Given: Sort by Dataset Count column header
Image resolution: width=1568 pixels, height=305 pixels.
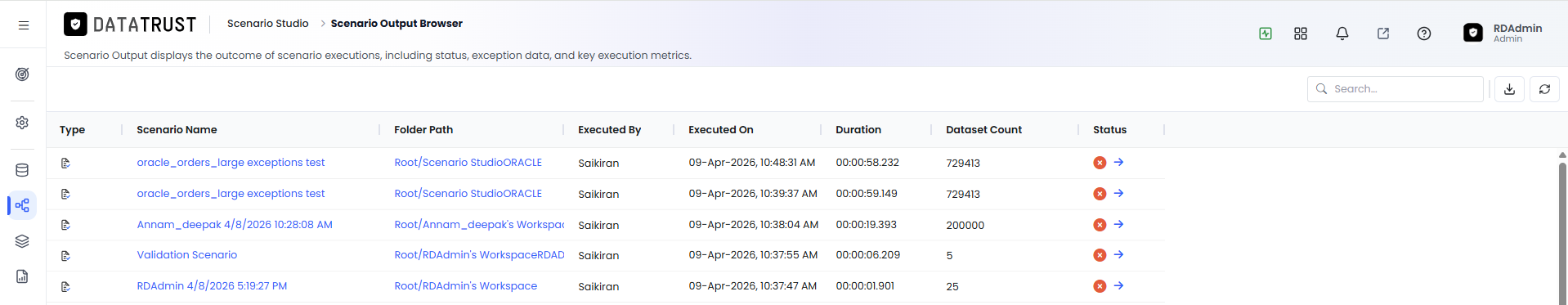Looking at the screenshot, I should (x=983, y=130).
